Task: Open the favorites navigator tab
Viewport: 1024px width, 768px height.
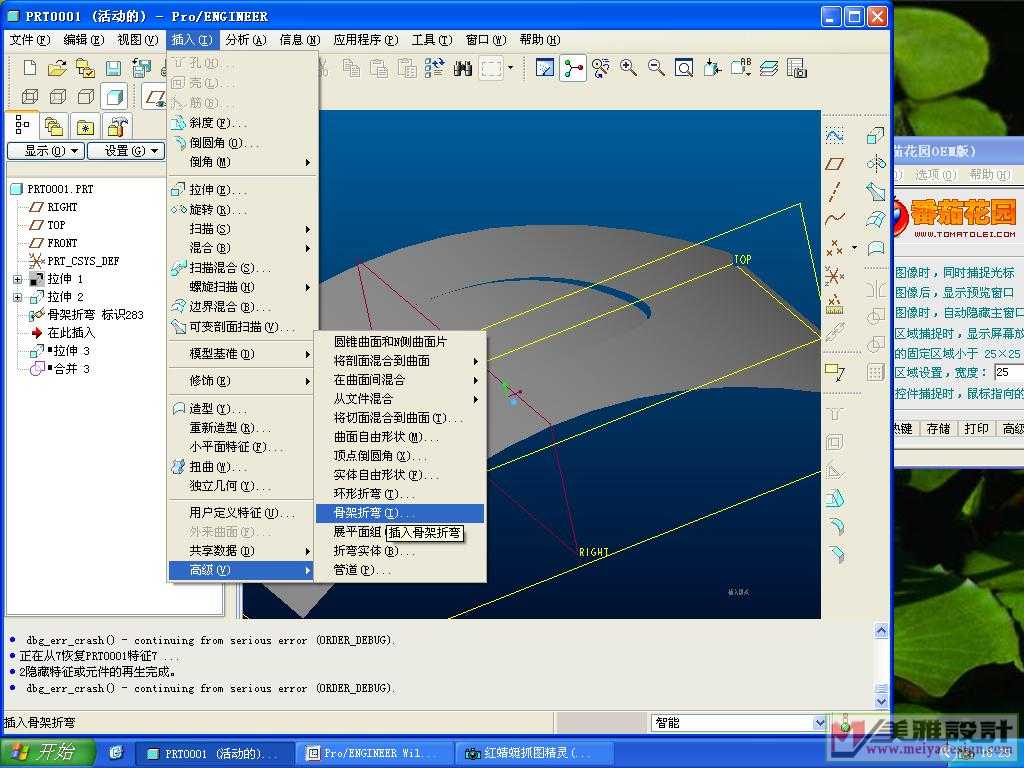Action: pos(85,126)
